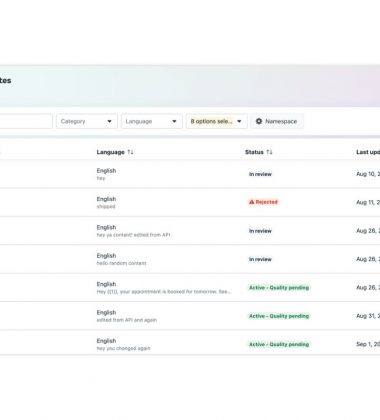
Task: Click Language dropdown caret arrow
Action: click(174, 121)
